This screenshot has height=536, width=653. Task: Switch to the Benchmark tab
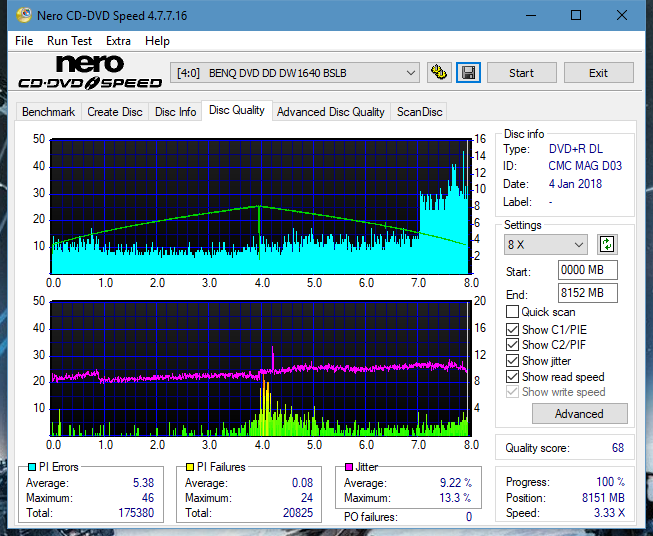click(x=48, y=112)
